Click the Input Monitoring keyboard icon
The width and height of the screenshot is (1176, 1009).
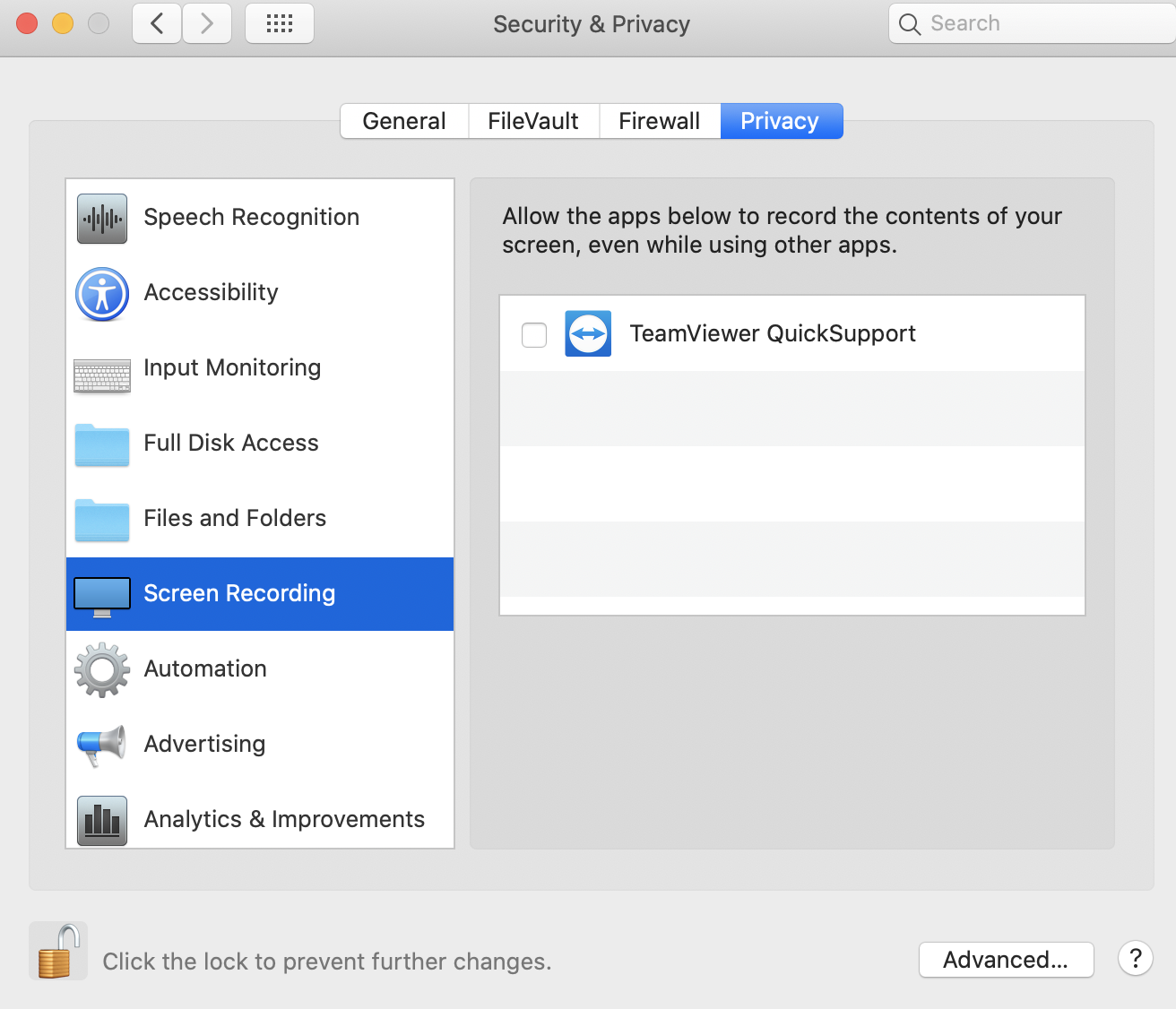click(x=102, y=376)
